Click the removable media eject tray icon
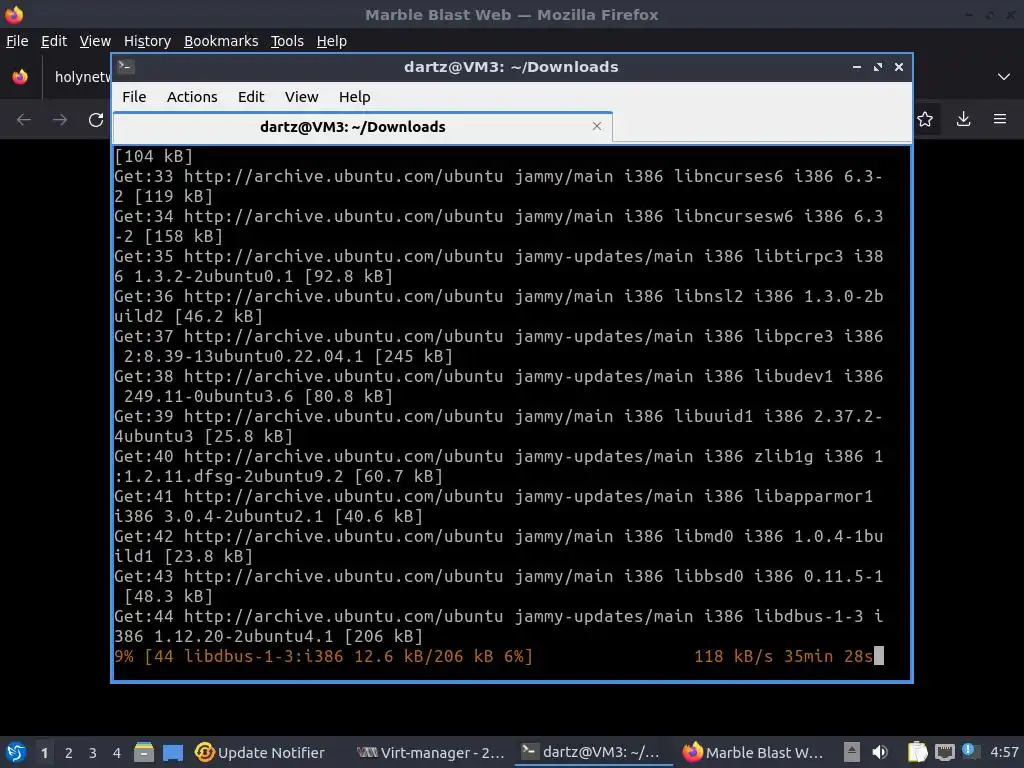Viewport: 1024px width, 768px height. click(x=852, y=752)
